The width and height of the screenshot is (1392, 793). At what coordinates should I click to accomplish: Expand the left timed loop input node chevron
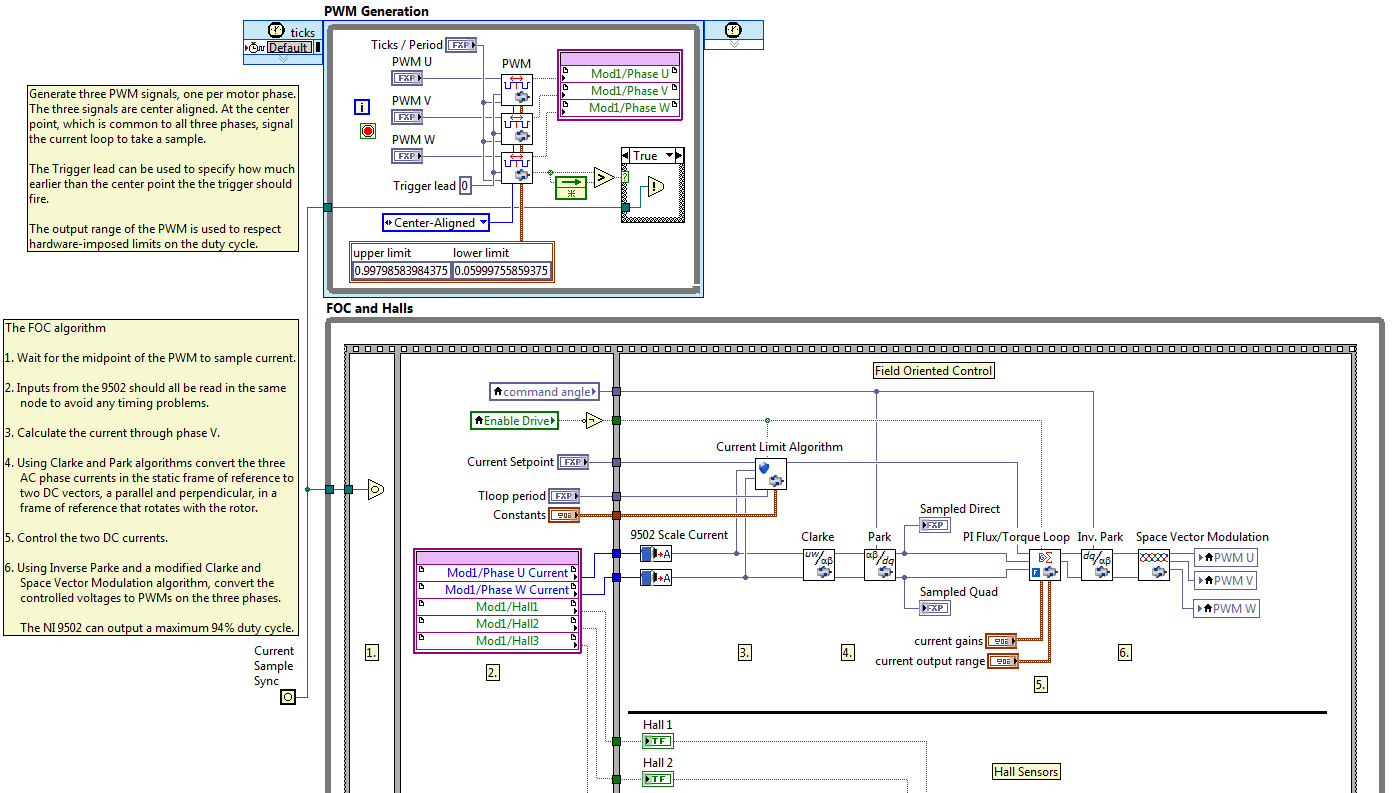(283, 59)
